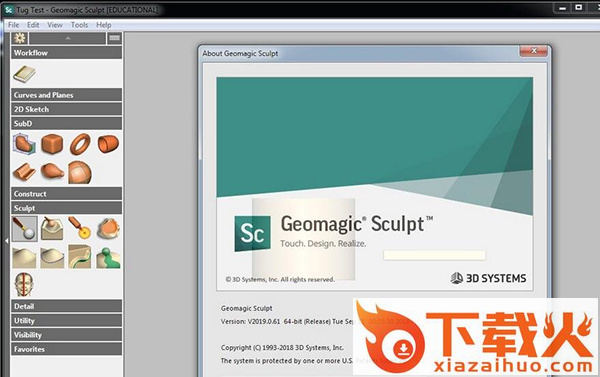Collapse the Sculpt palette section
This screenshot has width=600, height=377.
click(x=67, y=208)
